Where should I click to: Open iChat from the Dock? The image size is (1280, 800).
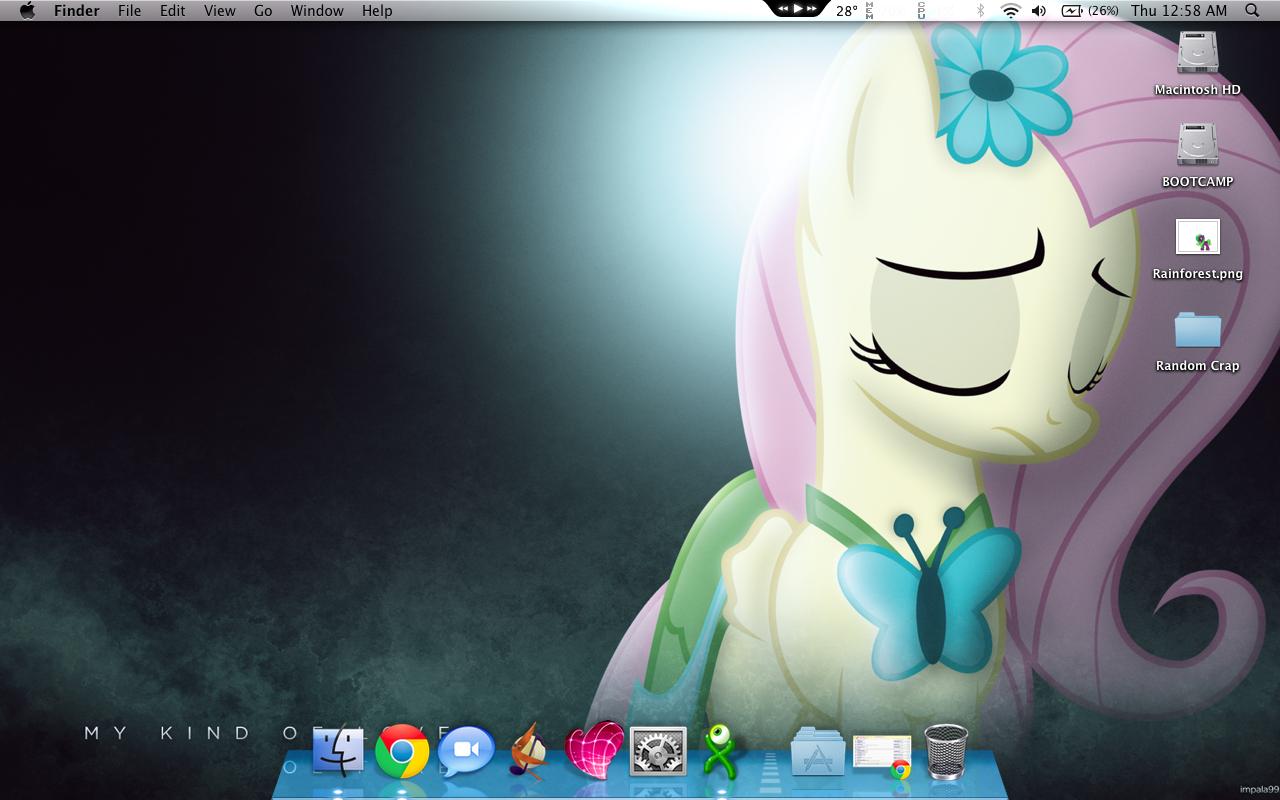coord(467,752)
